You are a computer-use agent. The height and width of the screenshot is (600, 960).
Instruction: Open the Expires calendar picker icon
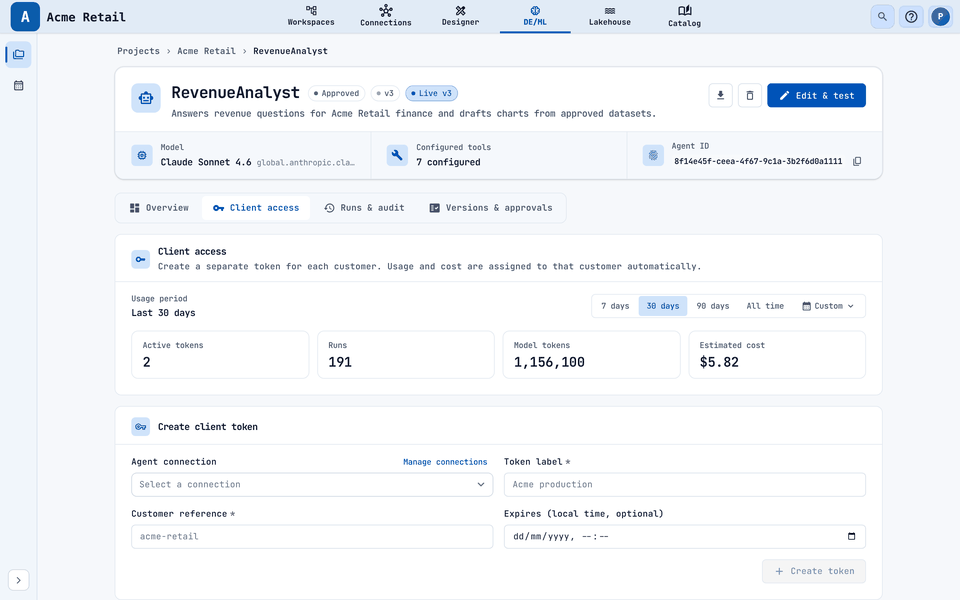[x=851, y=536]
